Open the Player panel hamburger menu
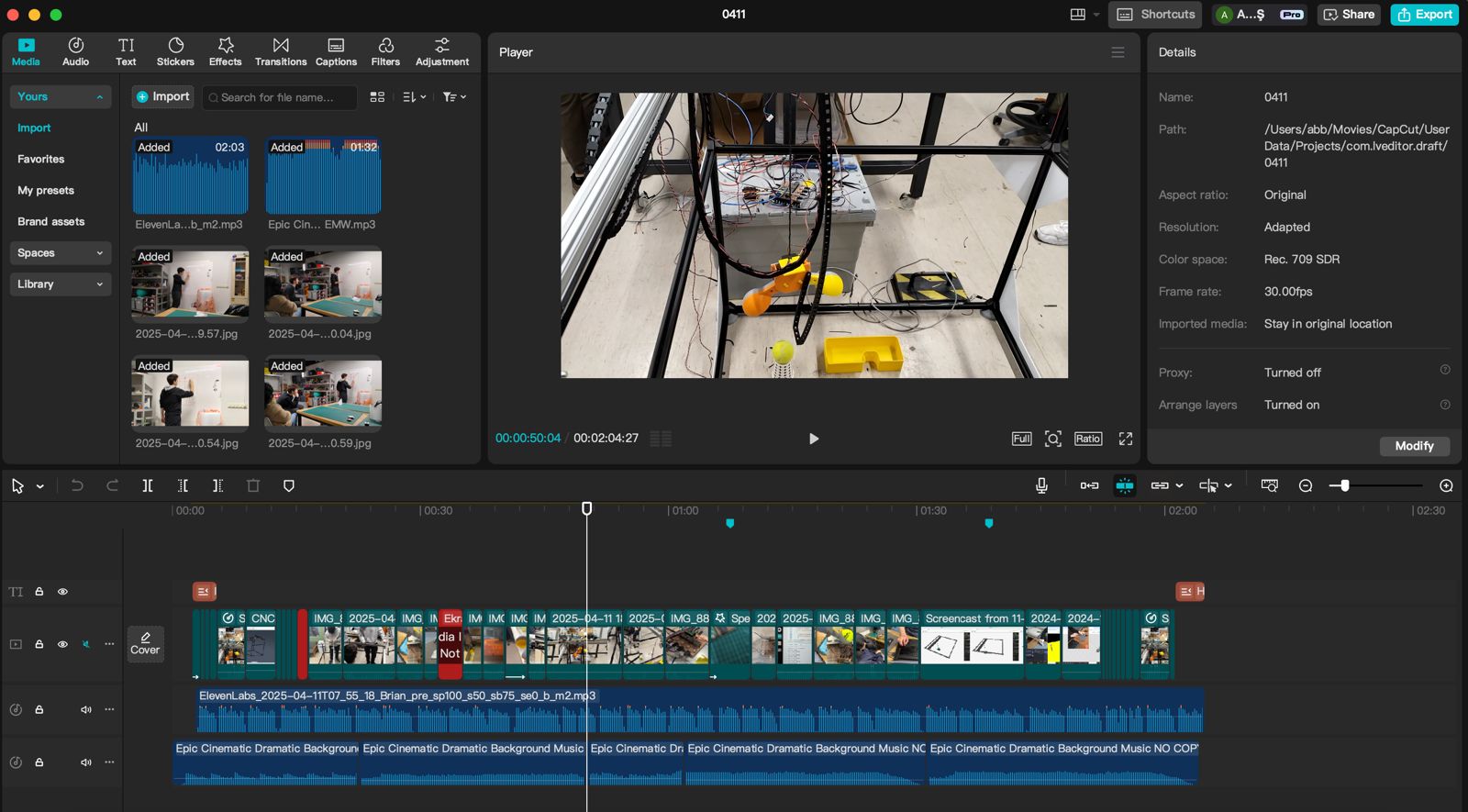 (1118, 52)
